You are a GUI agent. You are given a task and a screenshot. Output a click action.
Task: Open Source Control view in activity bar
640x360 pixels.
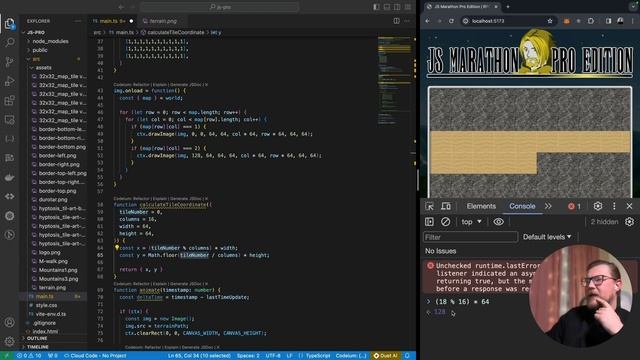point(9,62)
